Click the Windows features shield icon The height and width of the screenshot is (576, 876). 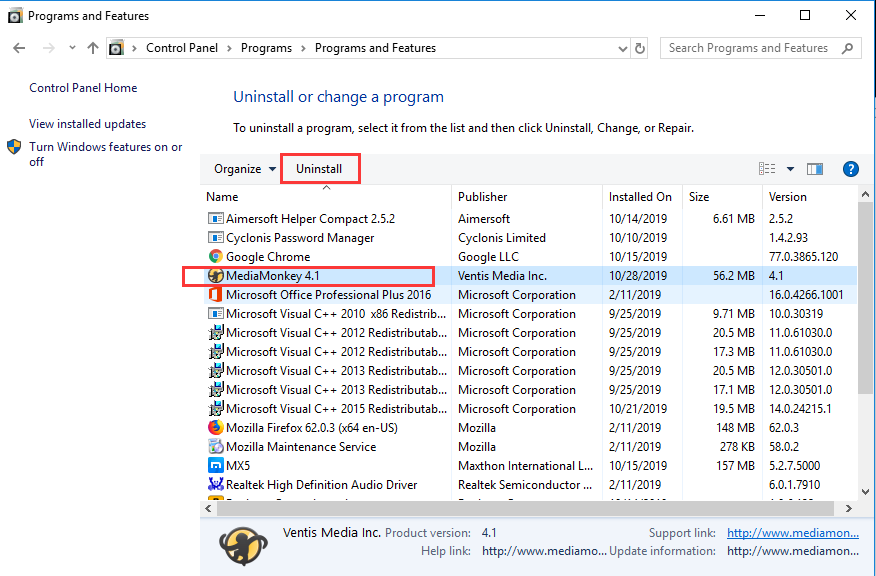pyautogui.click(x=14, y=147)
